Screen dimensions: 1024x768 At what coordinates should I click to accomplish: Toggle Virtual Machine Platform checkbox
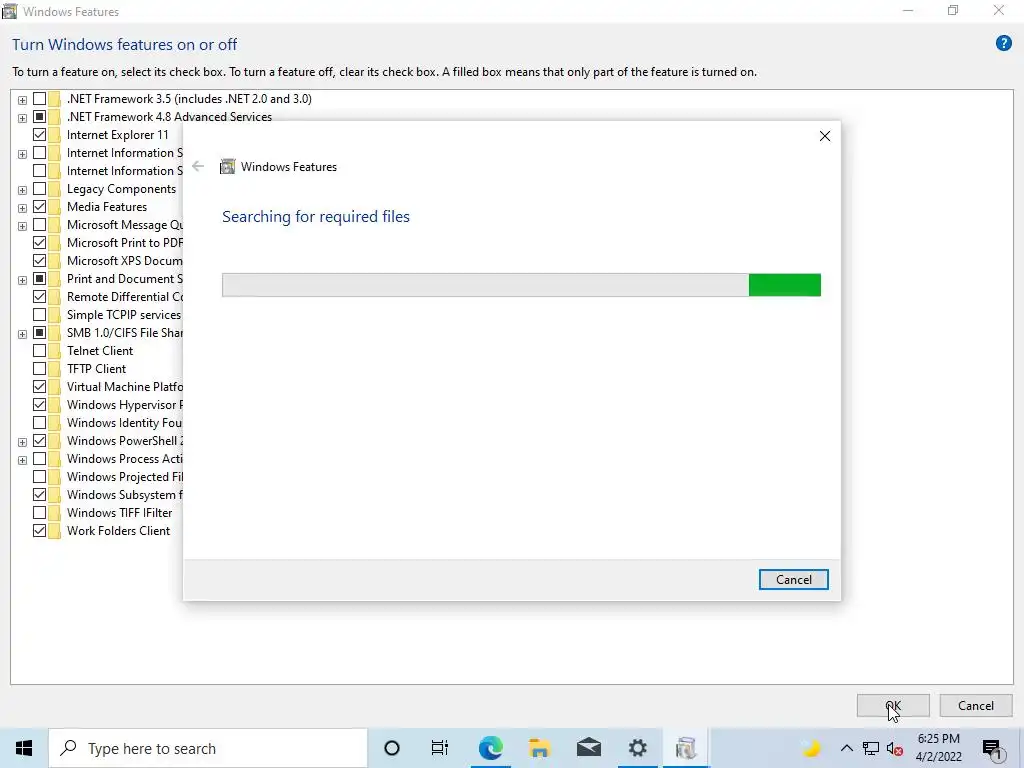(39, 387)
